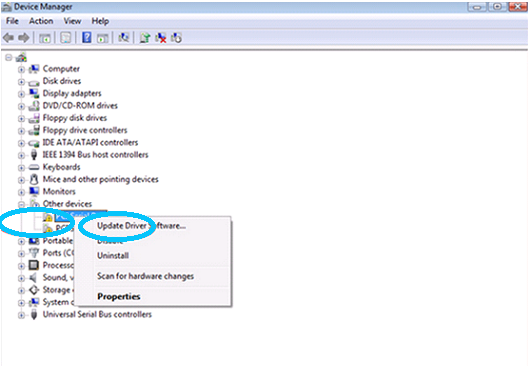Expand the Keyboards category
Image resolution: width=528 pixels, height=366 pixels.
(21, 168)
